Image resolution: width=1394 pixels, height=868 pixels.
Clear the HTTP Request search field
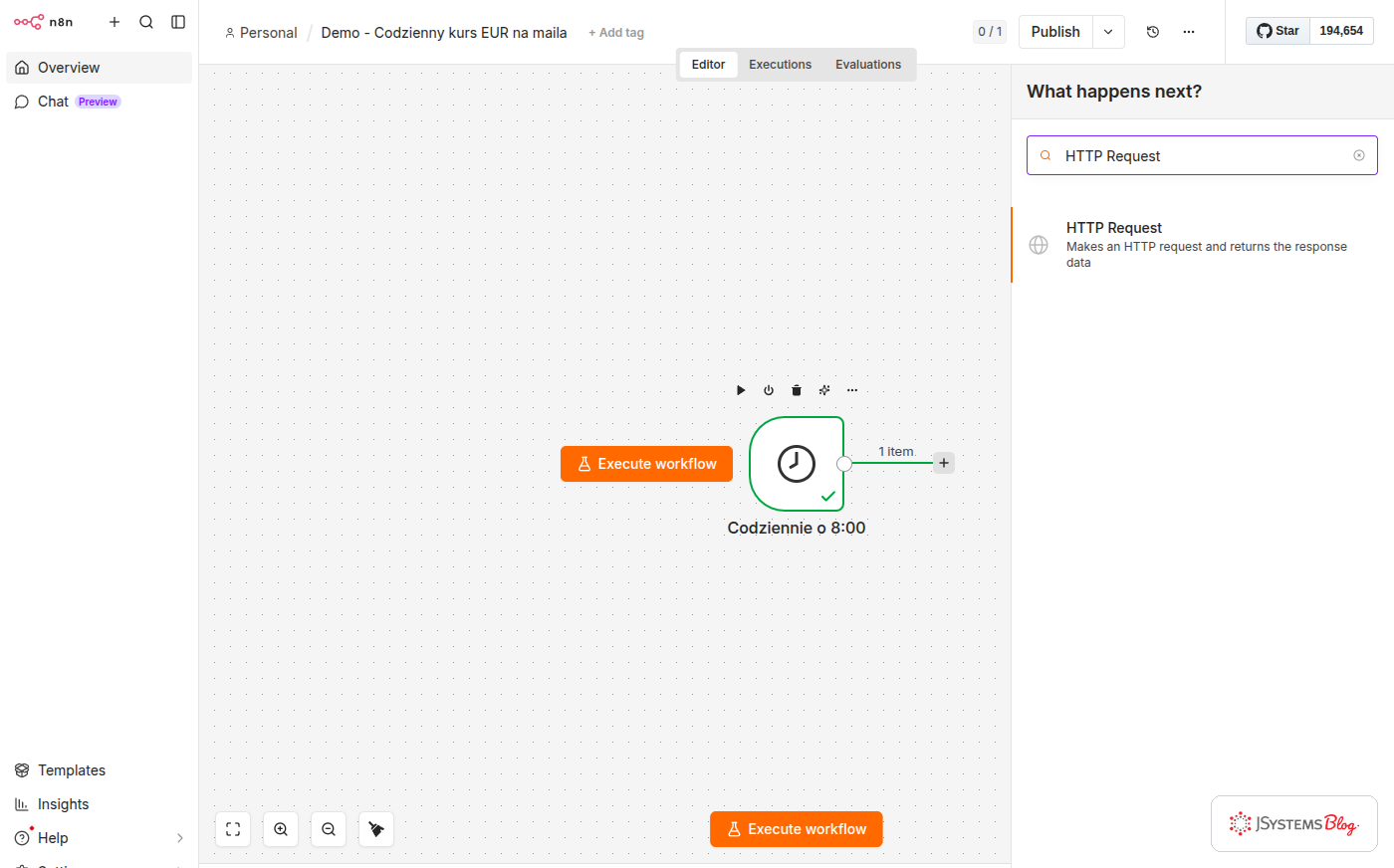[1359, 155]
